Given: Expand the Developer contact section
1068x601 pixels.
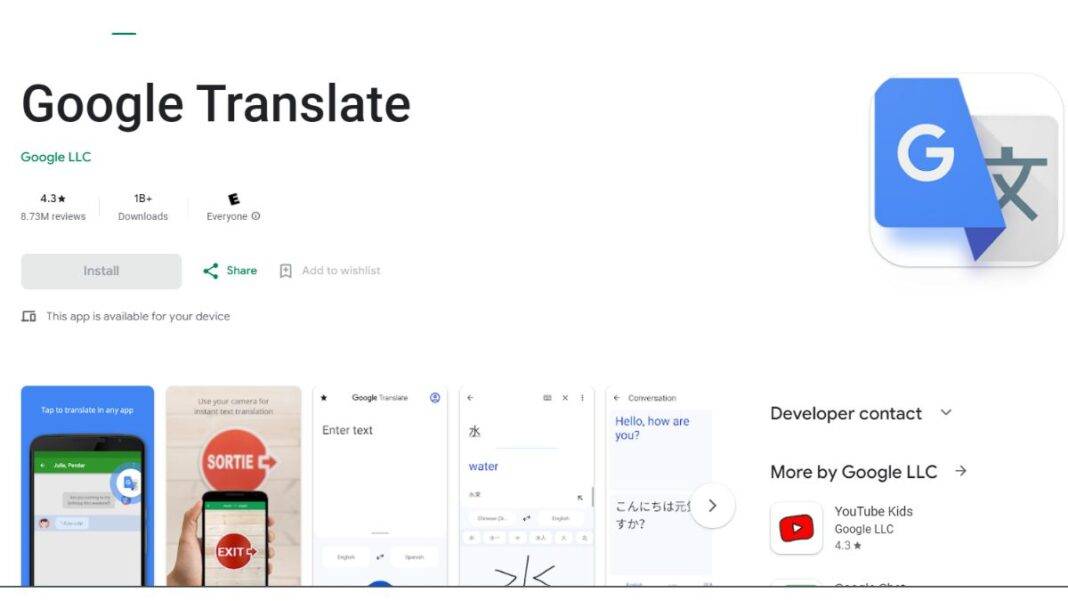Looking at the screenshot, I should coord(946,413).
